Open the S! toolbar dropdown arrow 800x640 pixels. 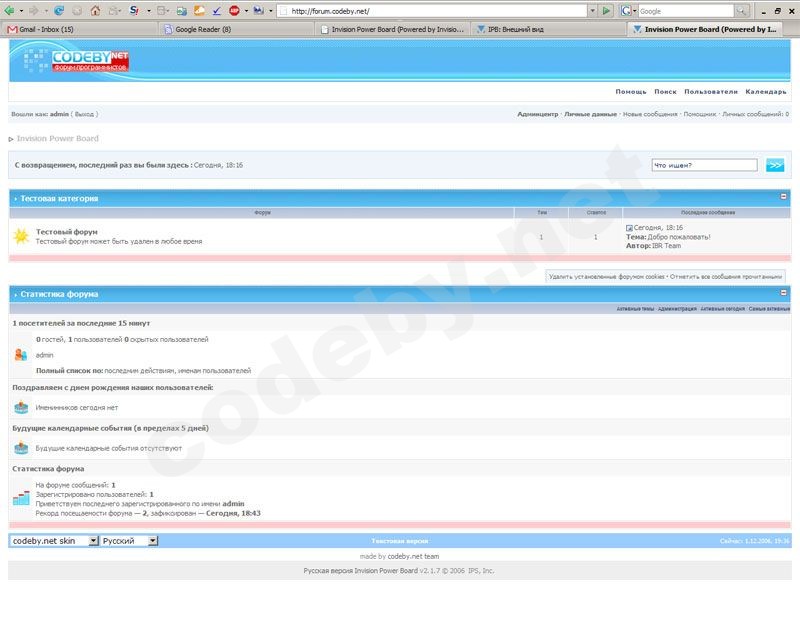tap(148, 11)
